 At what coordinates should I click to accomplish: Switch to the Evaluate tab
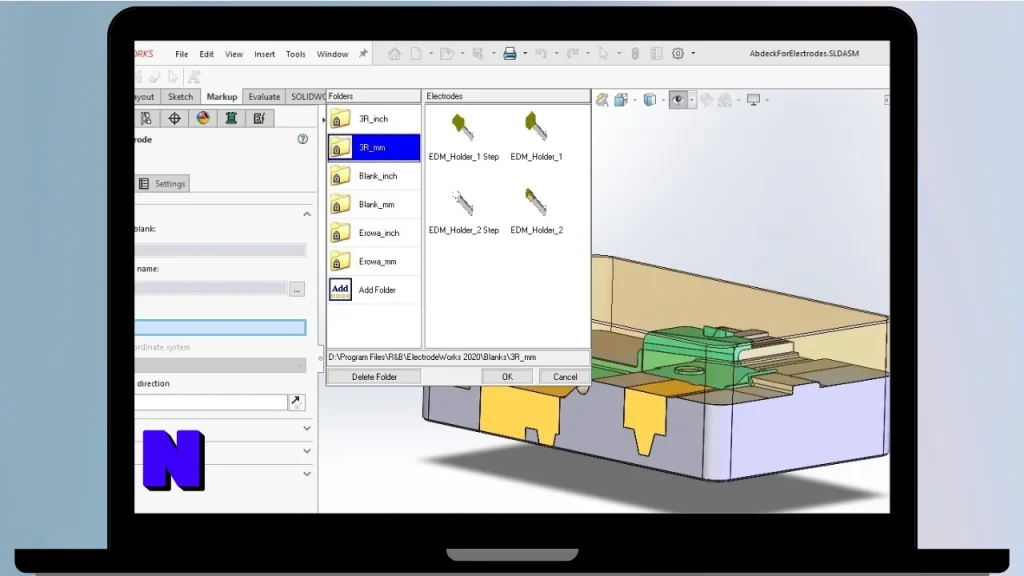click(x=264, y=97)
